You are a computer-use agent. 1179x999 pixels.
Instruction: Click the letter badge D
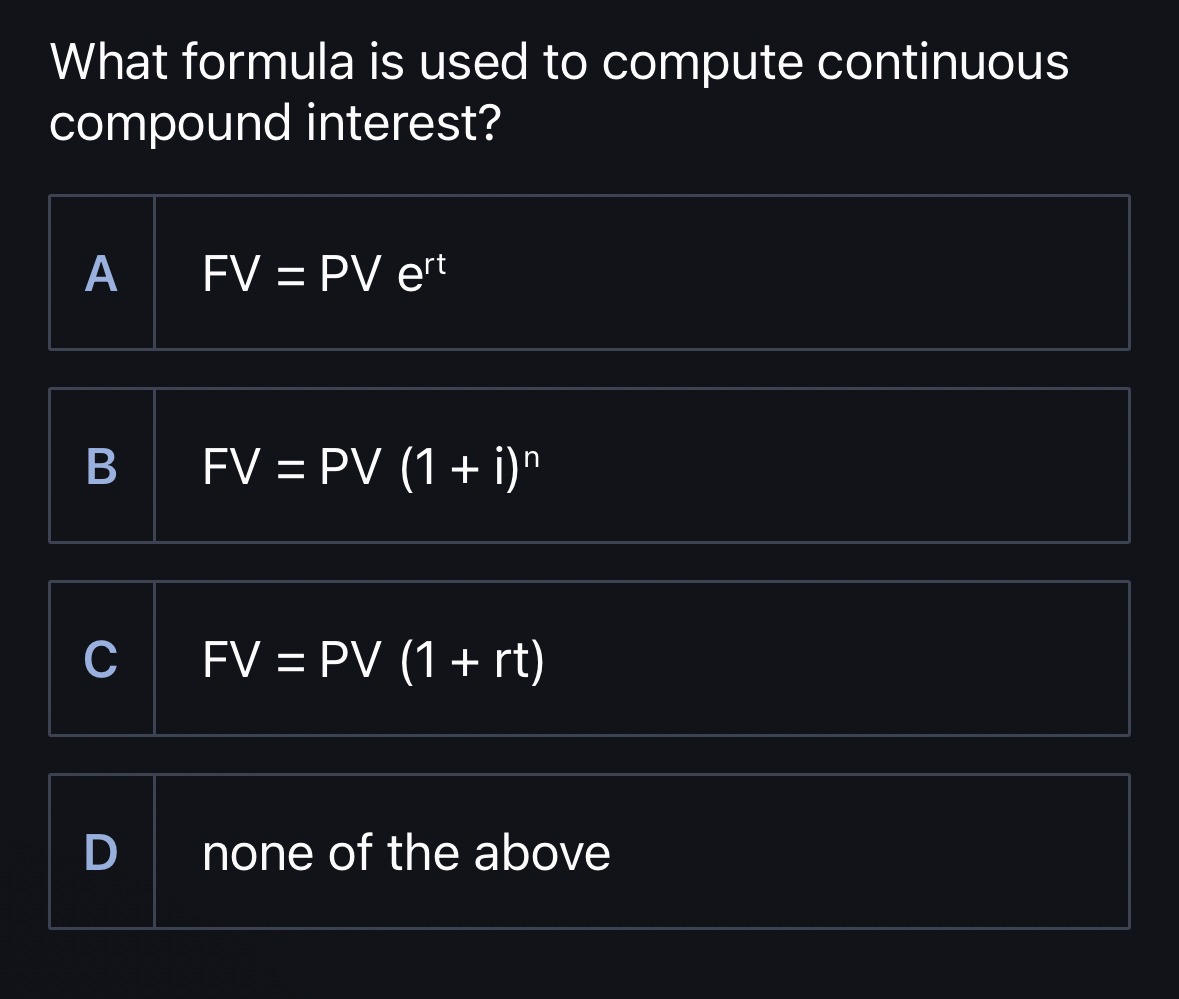point(101,855)
